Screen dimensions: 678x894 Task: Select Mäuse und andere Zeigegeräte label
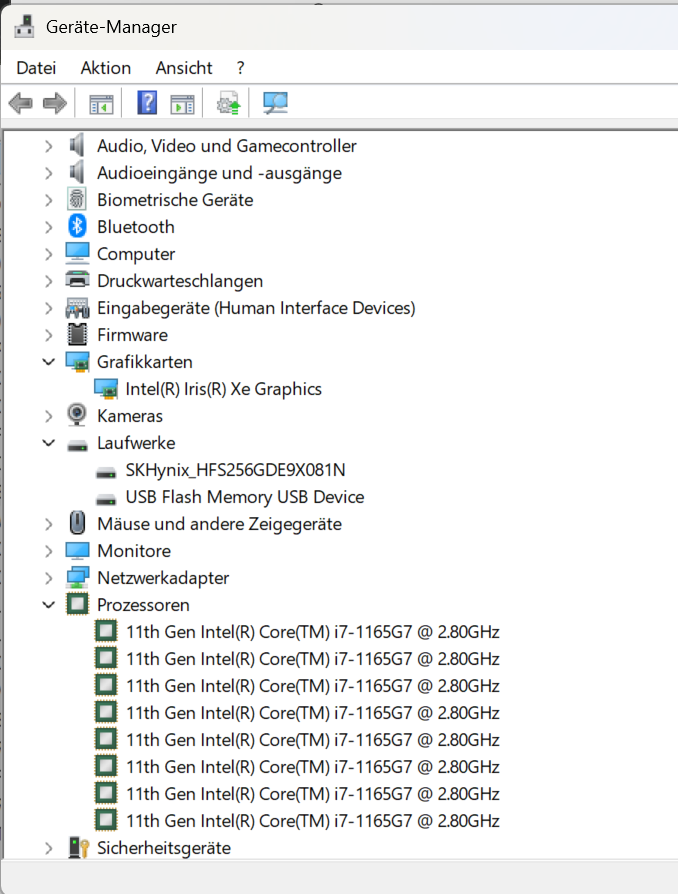[220, 524]
